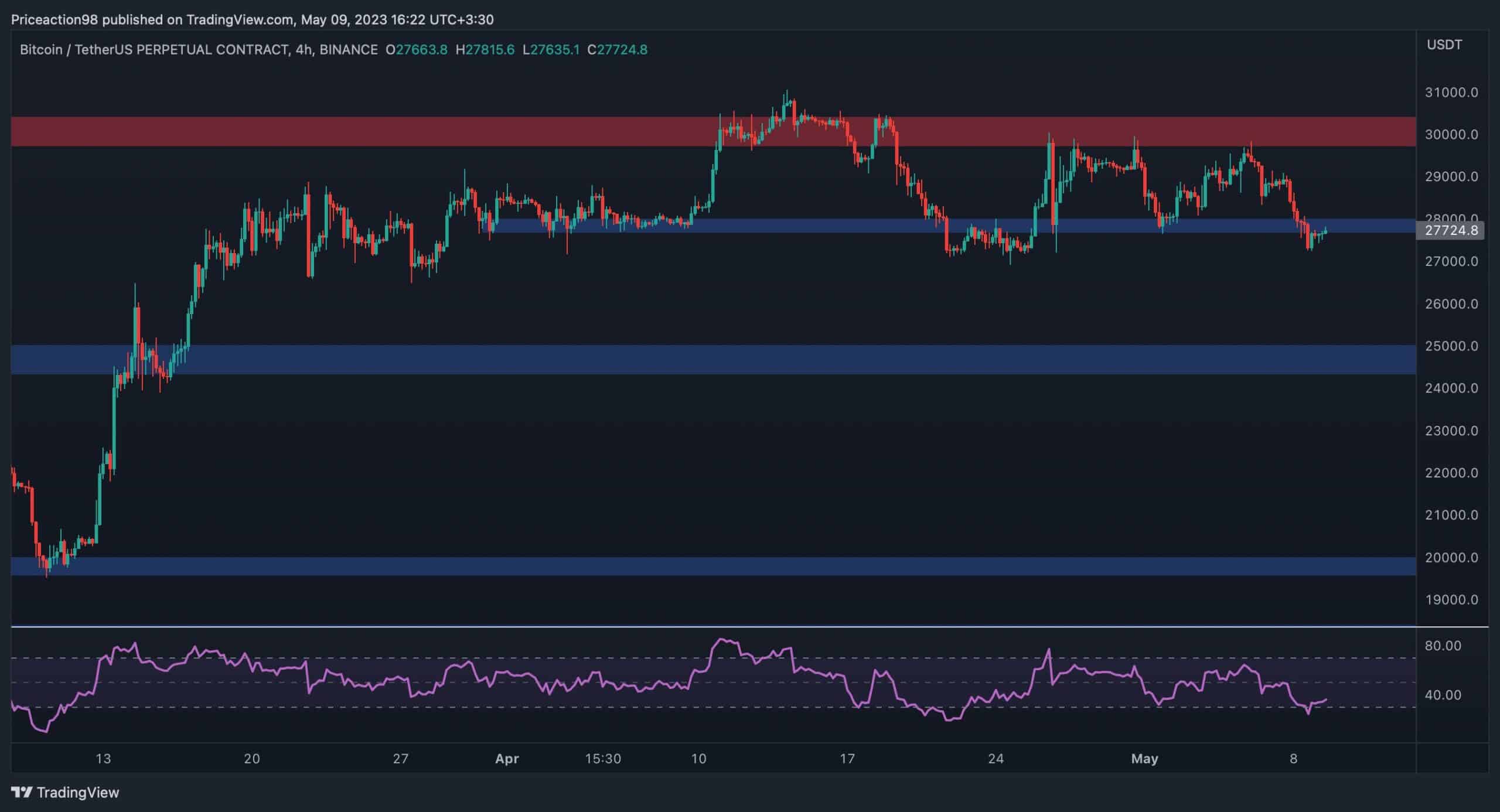Click the 22000.0 price axis label

coord(1451,473)
